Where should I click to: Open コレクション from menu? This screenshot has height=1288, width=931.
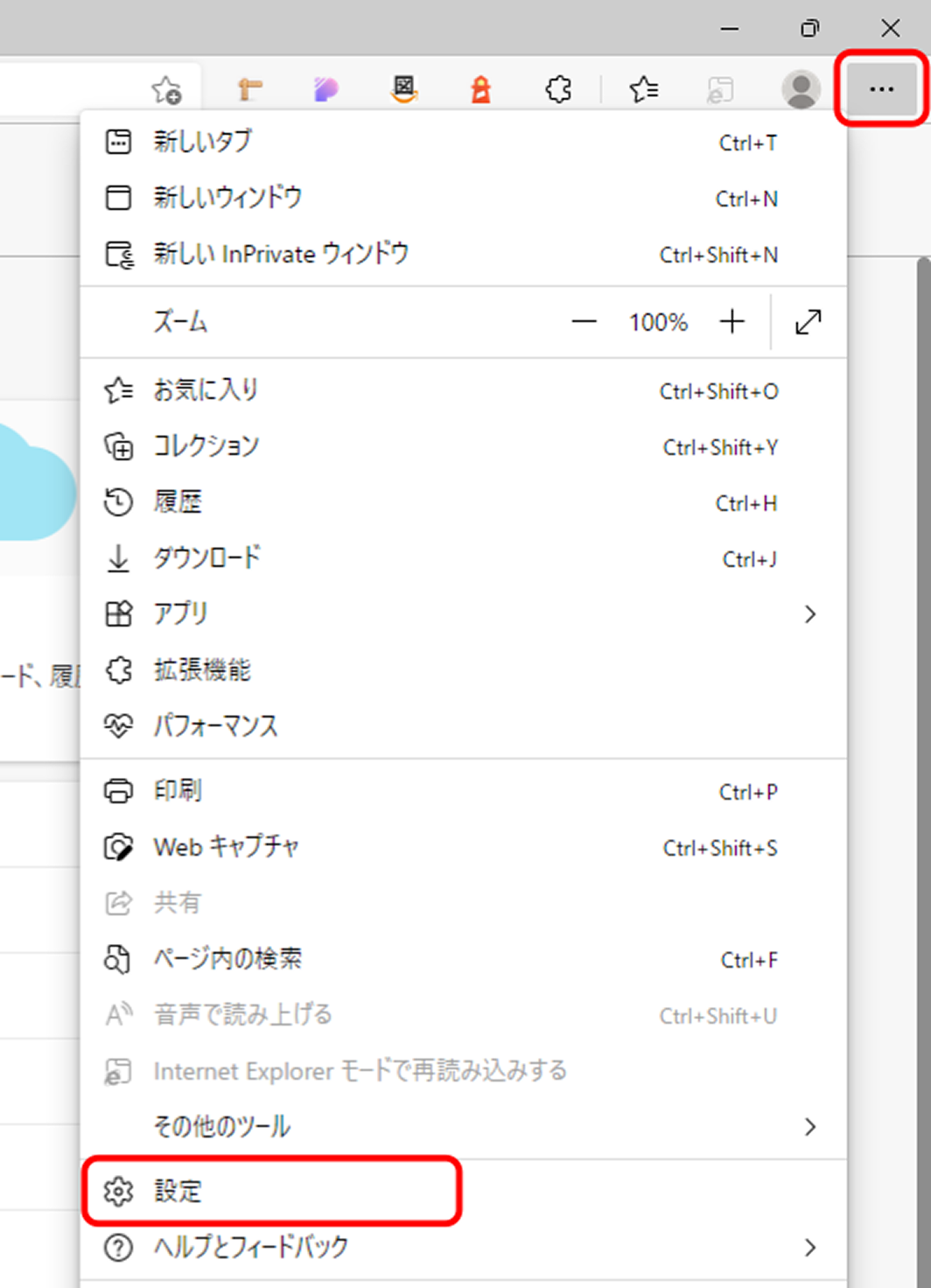coord(464,446)
